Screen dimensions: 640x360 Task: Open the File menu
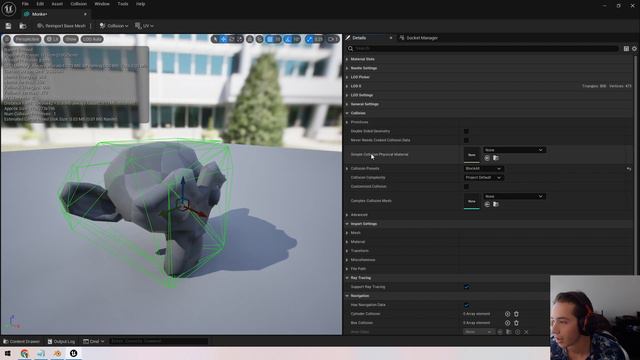[x=25, y=4]
